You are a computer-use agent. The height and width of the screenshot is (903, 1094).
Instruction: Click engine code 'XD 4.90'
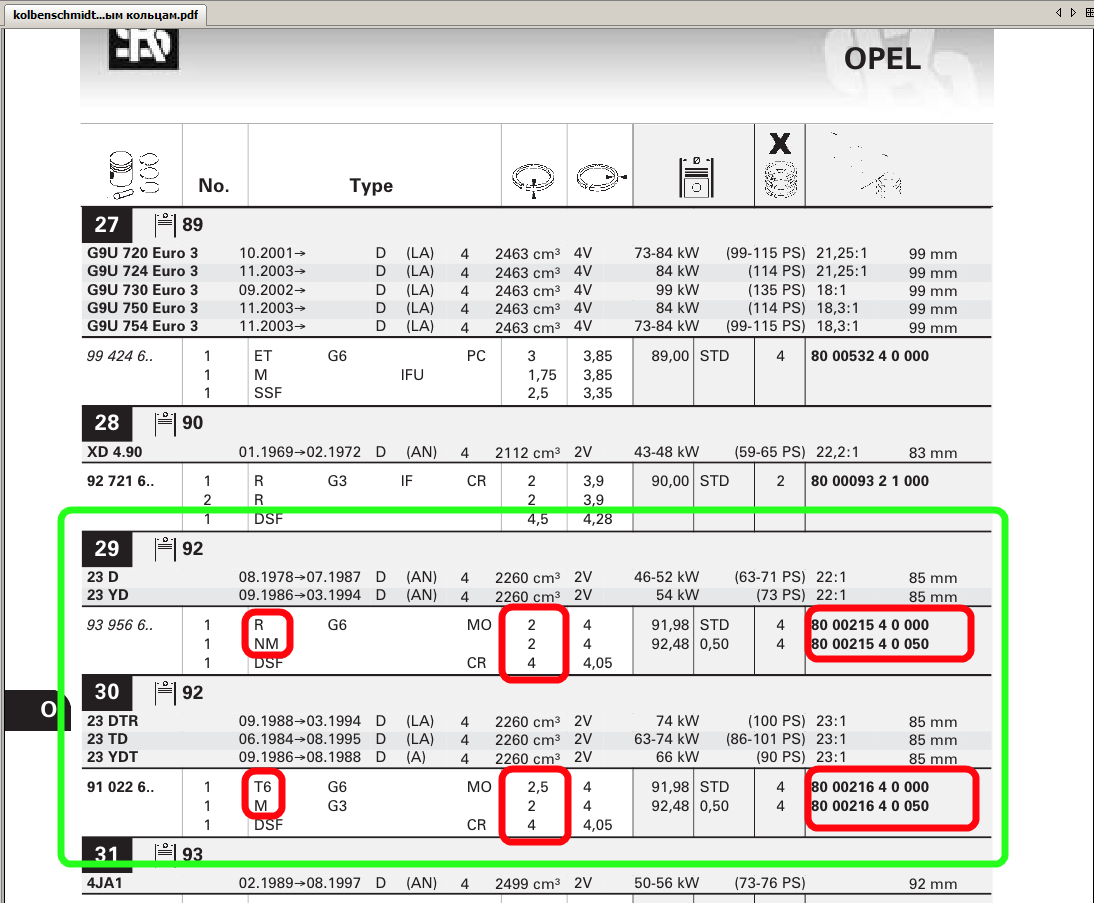click(x=114, y=452)
